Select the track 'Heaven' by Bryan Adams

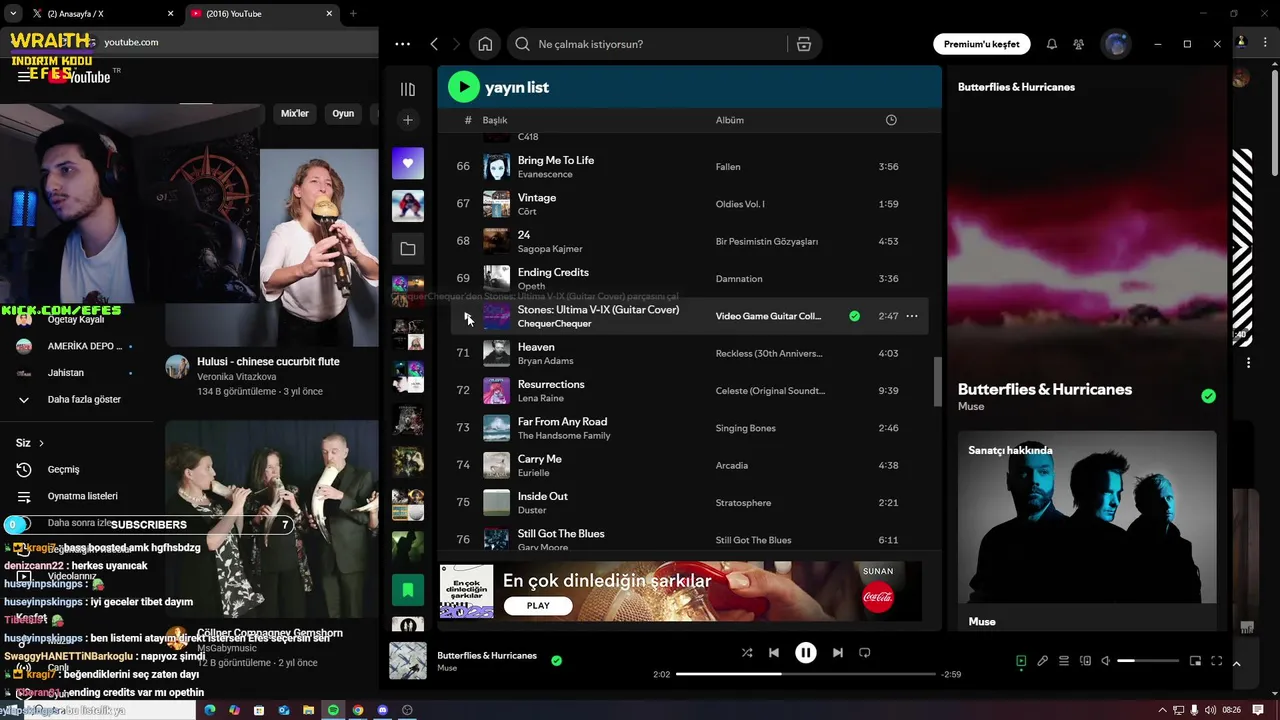click(x=536, y=347)
